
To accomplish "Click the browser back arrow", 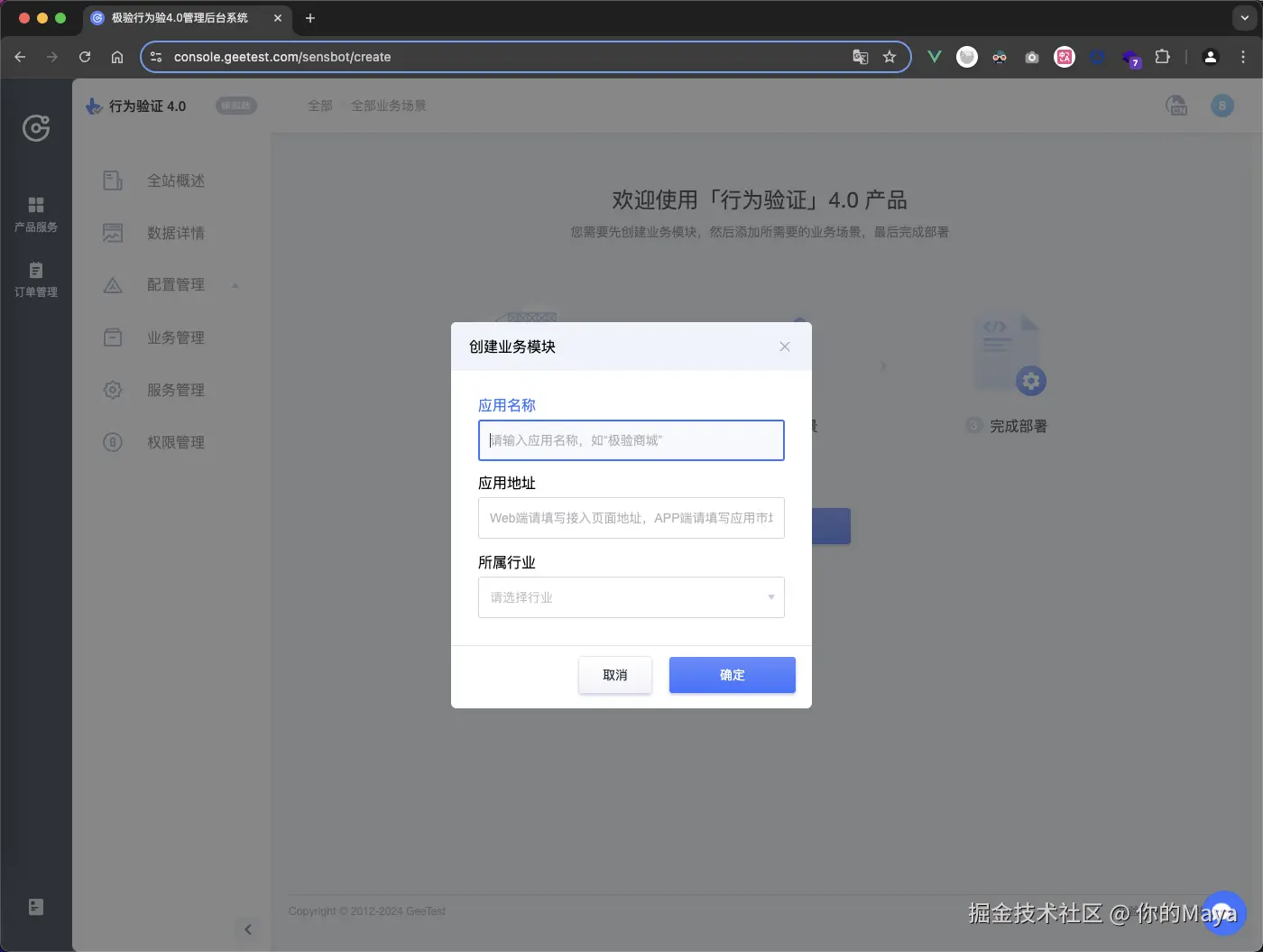I will tap(20, 57).
